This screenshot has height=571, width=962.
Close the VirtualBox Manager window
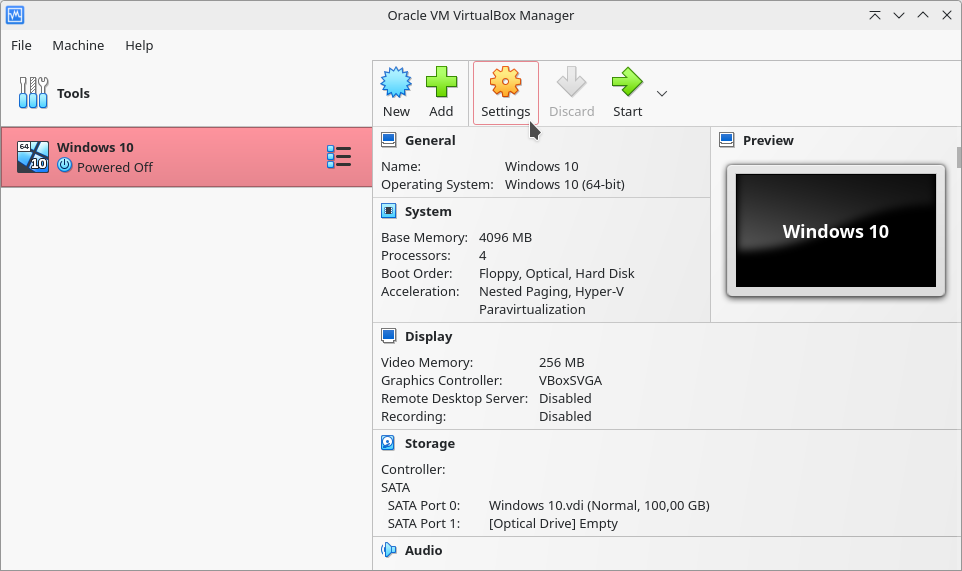947,15
